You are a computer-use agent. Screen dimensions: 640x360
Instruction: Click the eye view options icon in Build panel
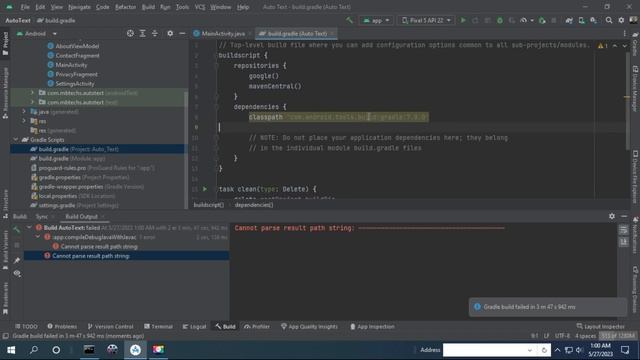pyautogui.click(x=17, y=273)
